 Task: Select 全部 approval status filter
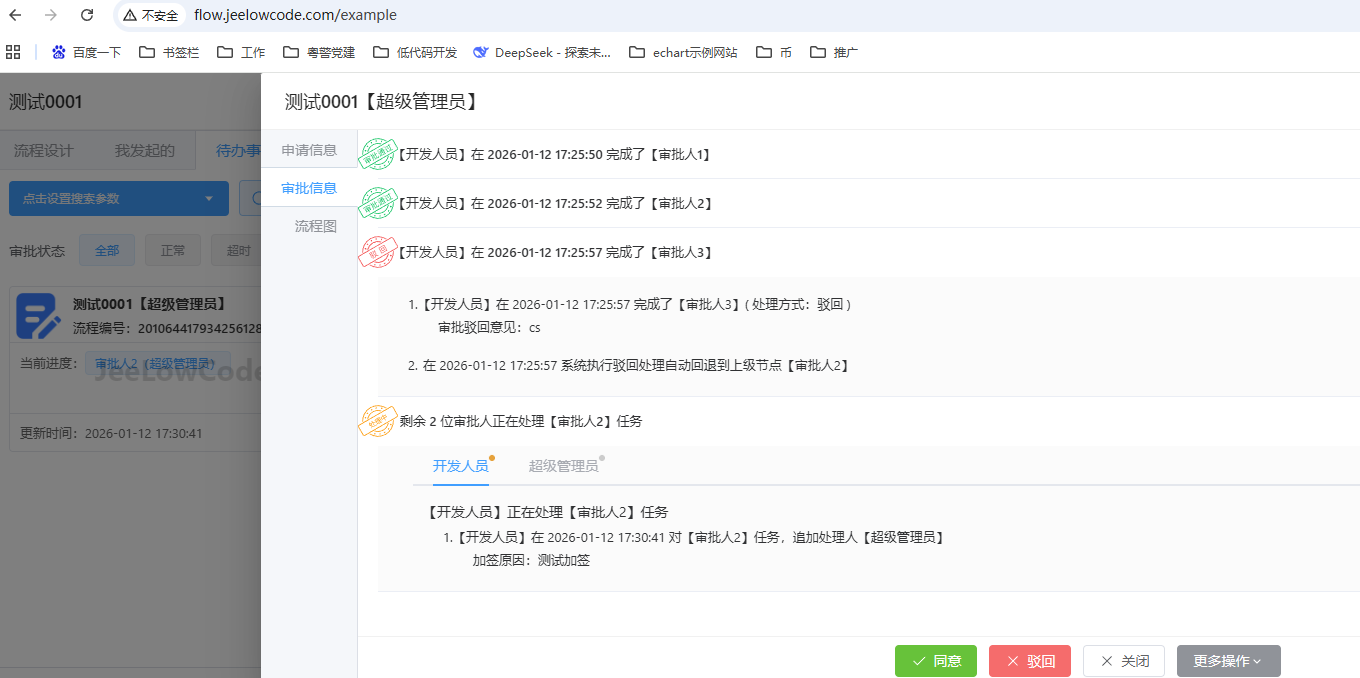point(107,250)
